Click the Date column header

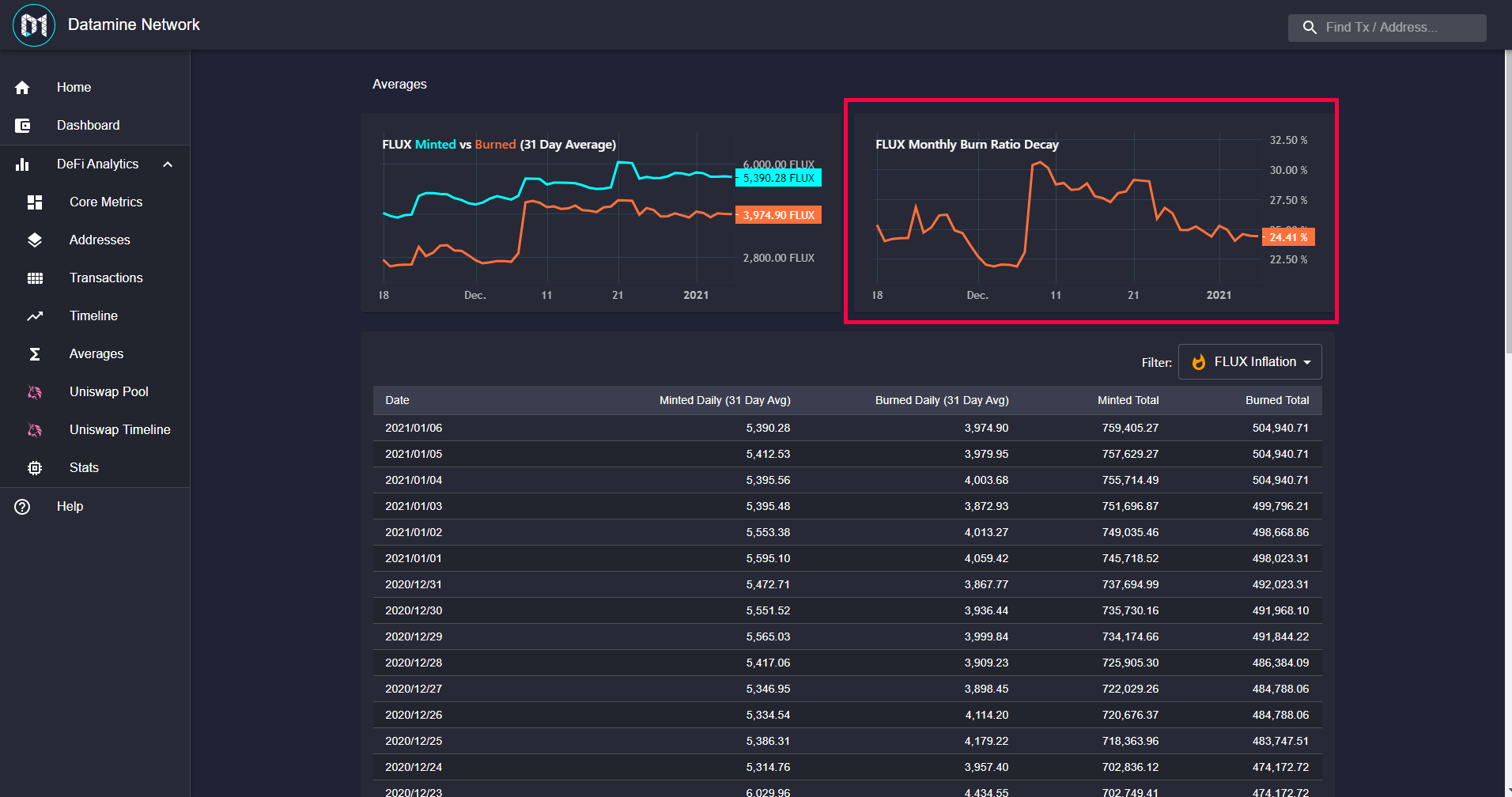coord(397,401)
